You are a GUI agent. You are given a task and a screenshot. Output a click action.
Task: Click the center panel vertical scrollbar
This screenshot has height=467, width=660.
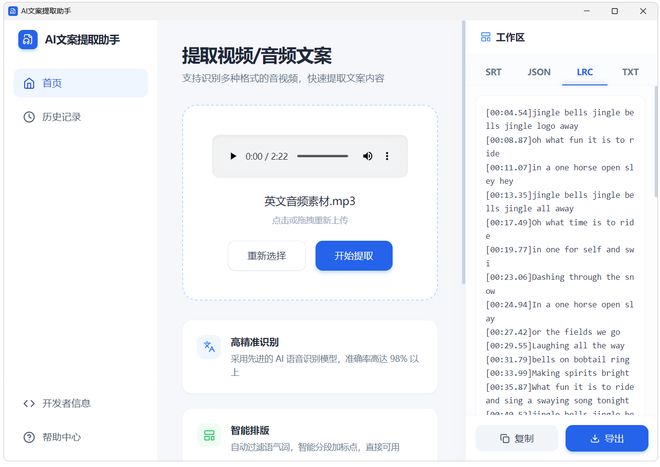pos(463,152)
